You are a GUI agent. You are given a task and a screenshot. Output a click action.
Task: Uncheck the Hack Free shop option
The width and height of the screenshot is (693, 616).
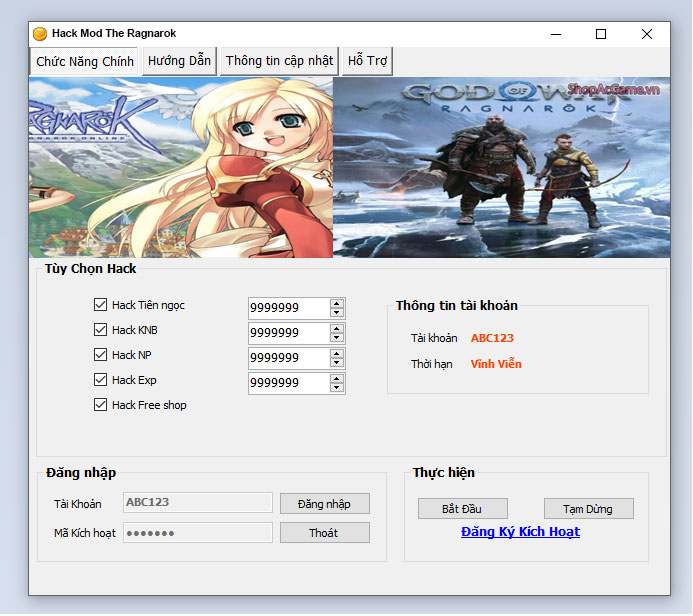click(x=100, y=405)
